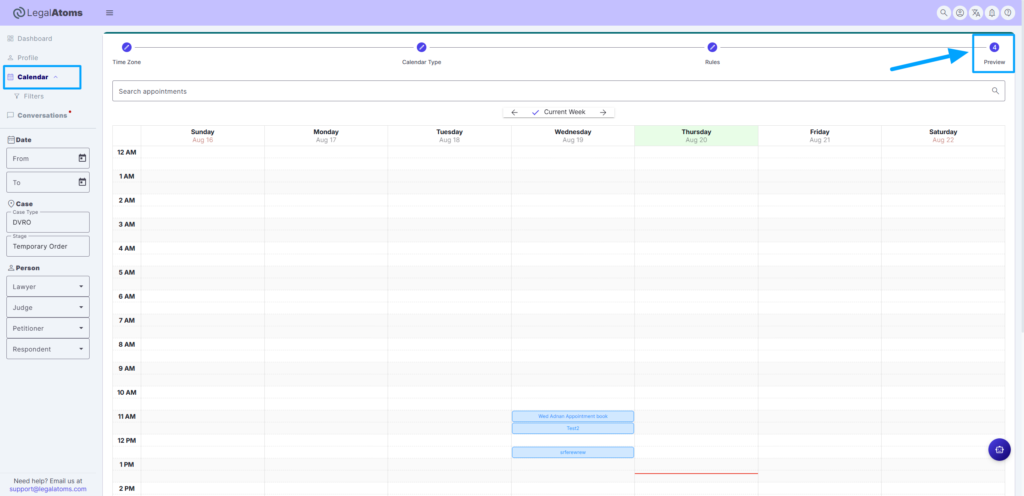Click the Time Zone step label
1024x496 pixels.
(127, 62)
